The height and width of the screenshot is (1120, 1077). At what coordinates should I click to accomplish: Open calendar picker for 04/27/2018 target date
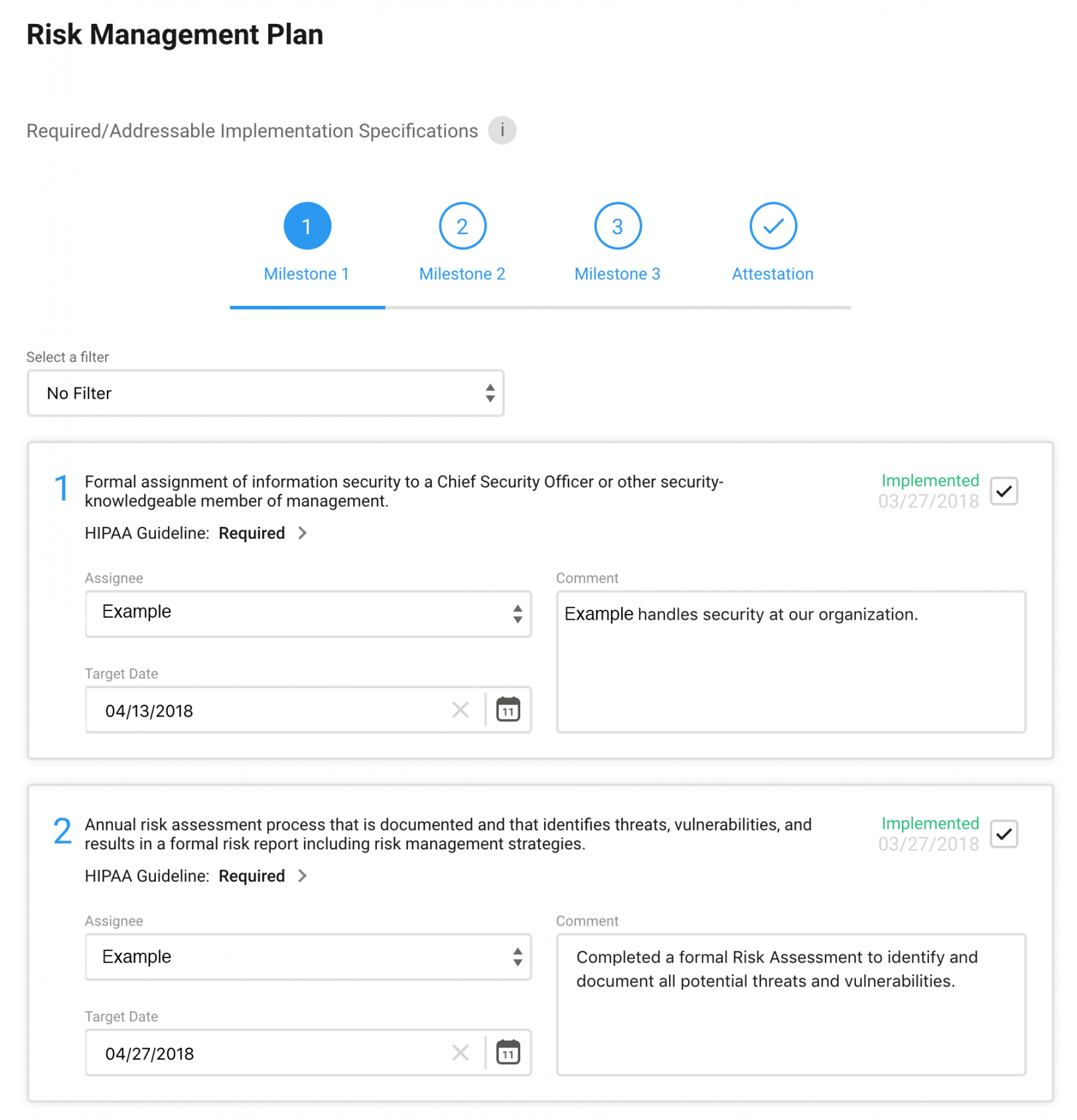508,1052
